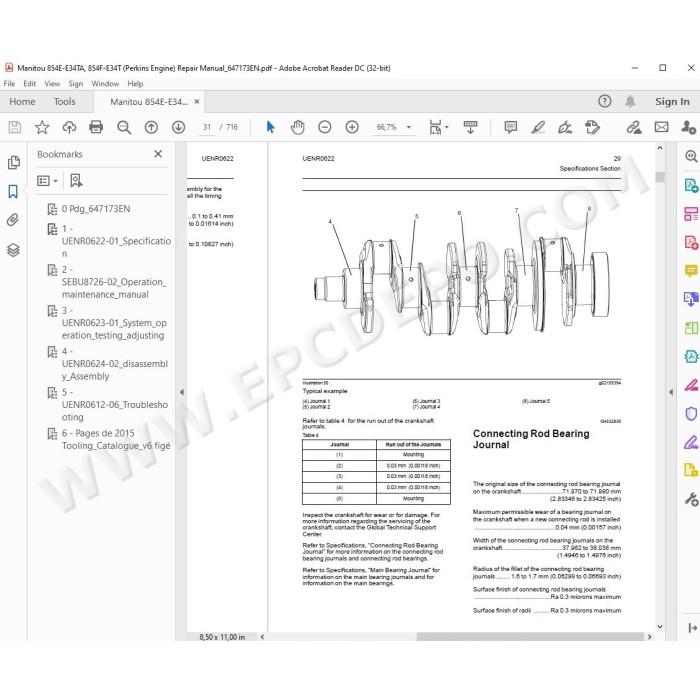Go to previous page arrow icon

[151, 127]
